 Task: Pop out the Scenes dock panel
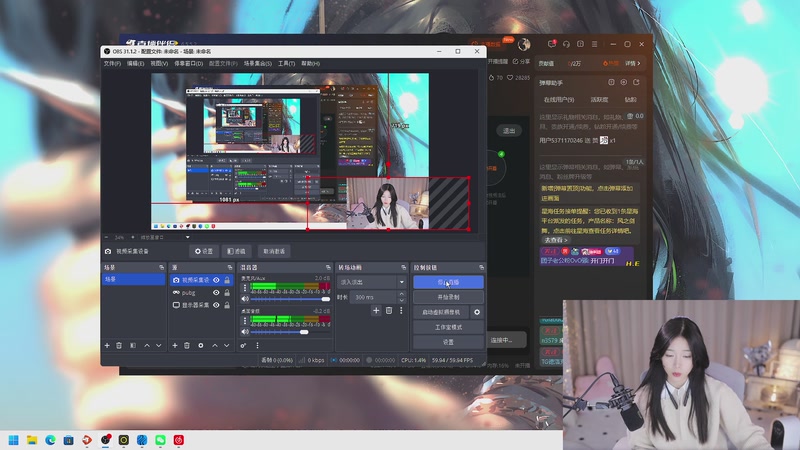(x=162, y=267)
